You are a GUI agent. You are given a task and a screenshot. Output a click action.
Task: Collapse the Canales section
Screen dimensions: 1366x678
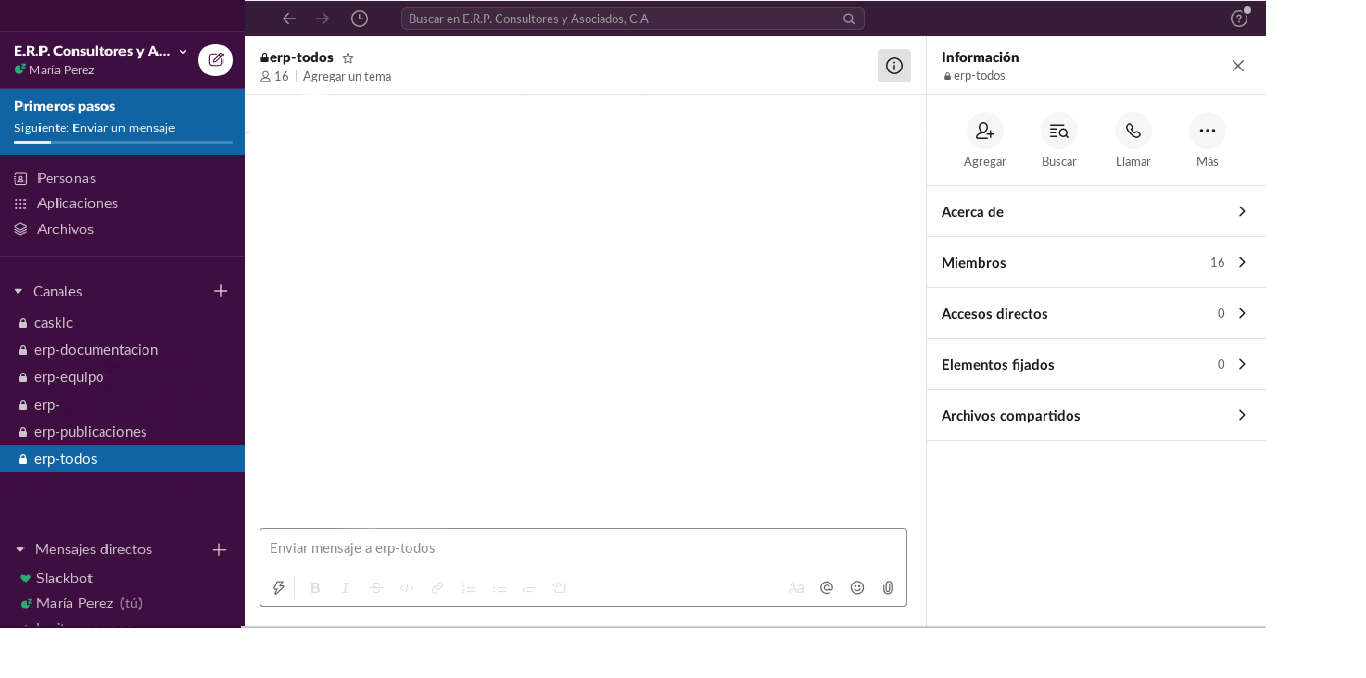coord(18,291)
